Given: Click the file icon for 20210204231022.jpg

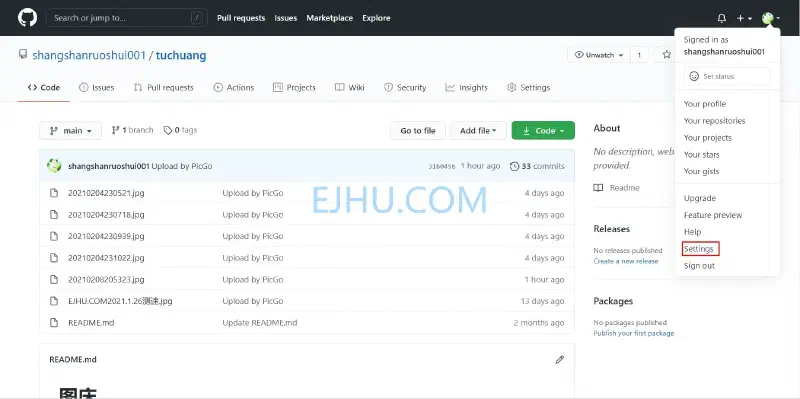Looking at the screenshot, I should pyautogui.click(x=54, y=258).
